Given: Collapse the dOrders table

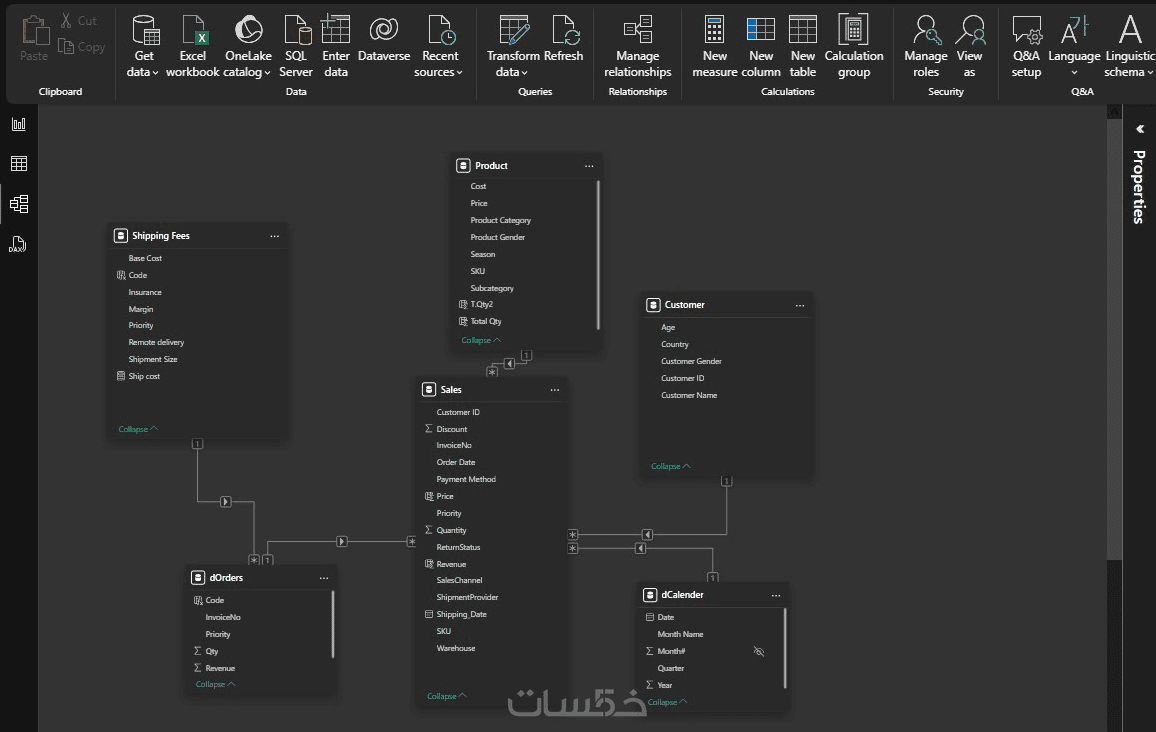Looking at the screenshot, I should click(x=215, y=684).
